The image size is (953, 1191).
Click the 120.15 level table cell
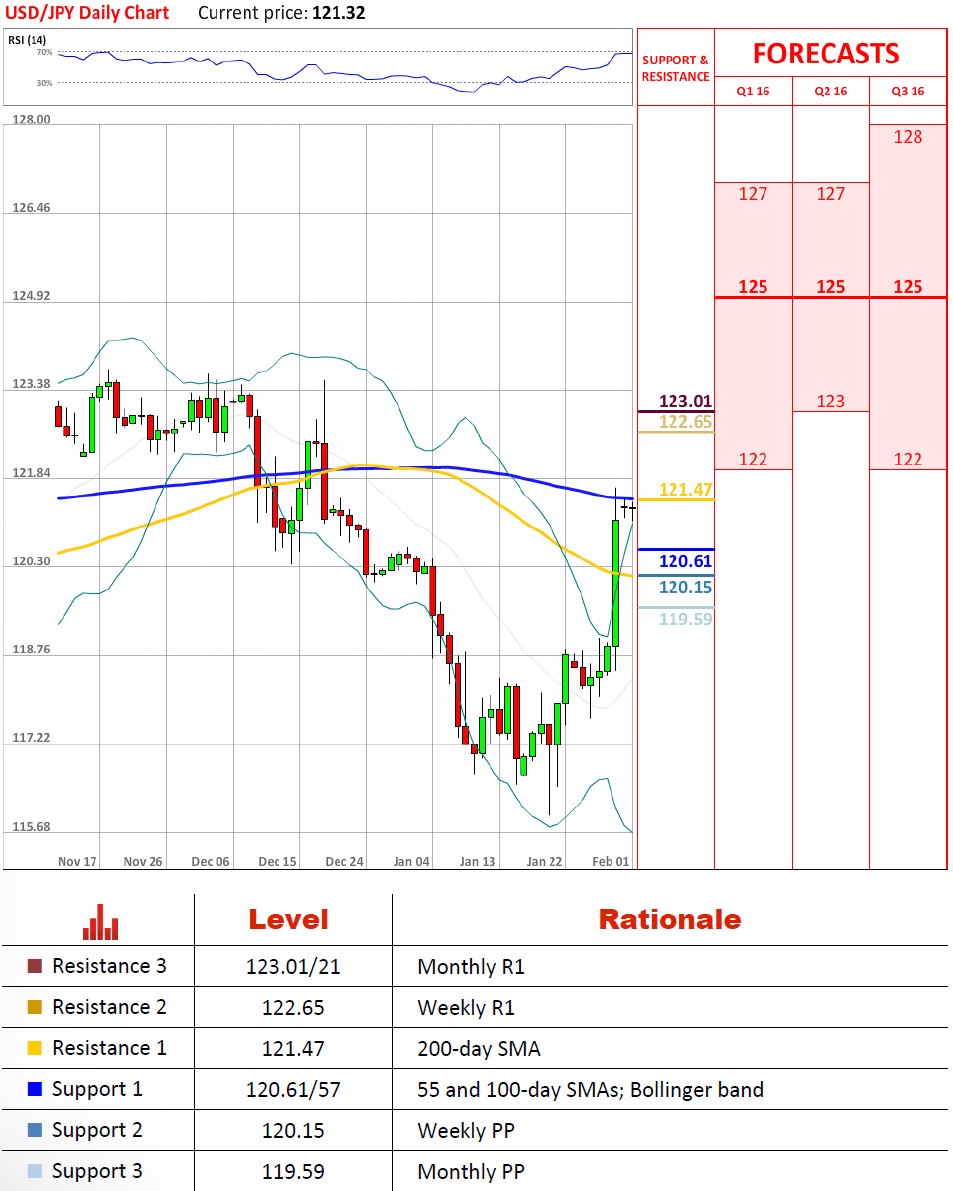[293, 1131]
